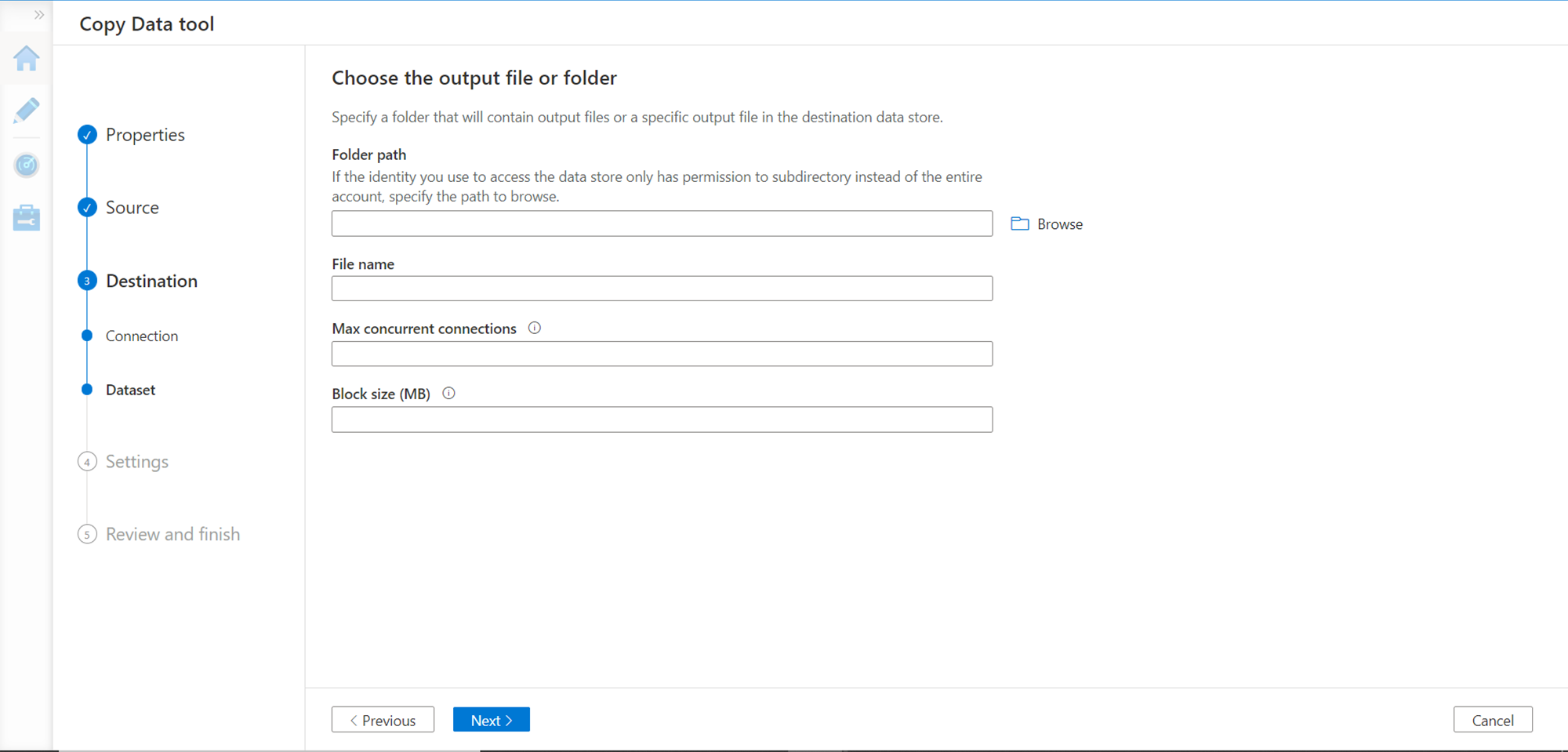The width and height of the screenshot is (1568, 752).
Task: Cancel the Copy Data tool
Action: [1492, 720]
